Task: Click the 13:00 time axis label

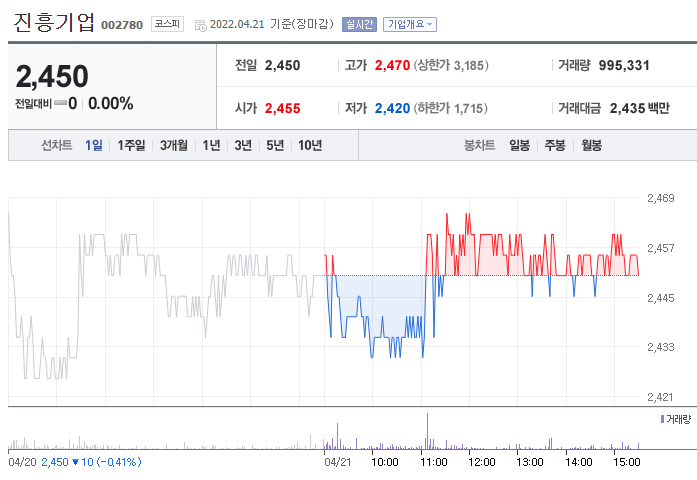Action: coord(530,462)
